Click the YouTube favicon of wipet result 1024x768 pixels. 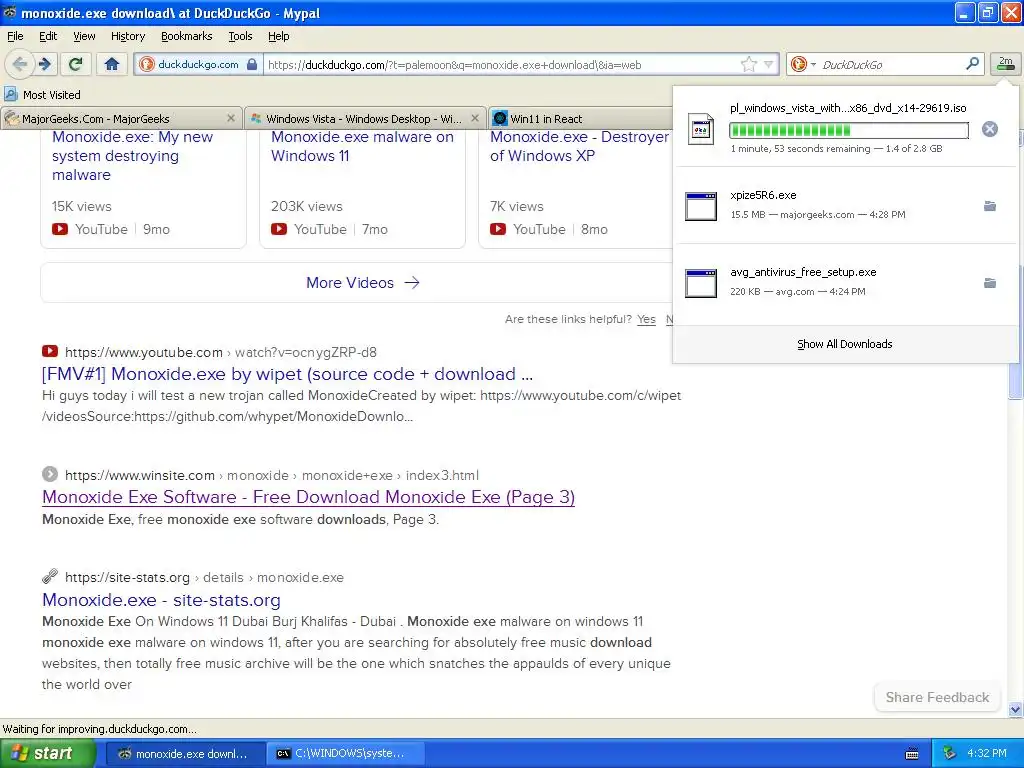tap(50, 351)
